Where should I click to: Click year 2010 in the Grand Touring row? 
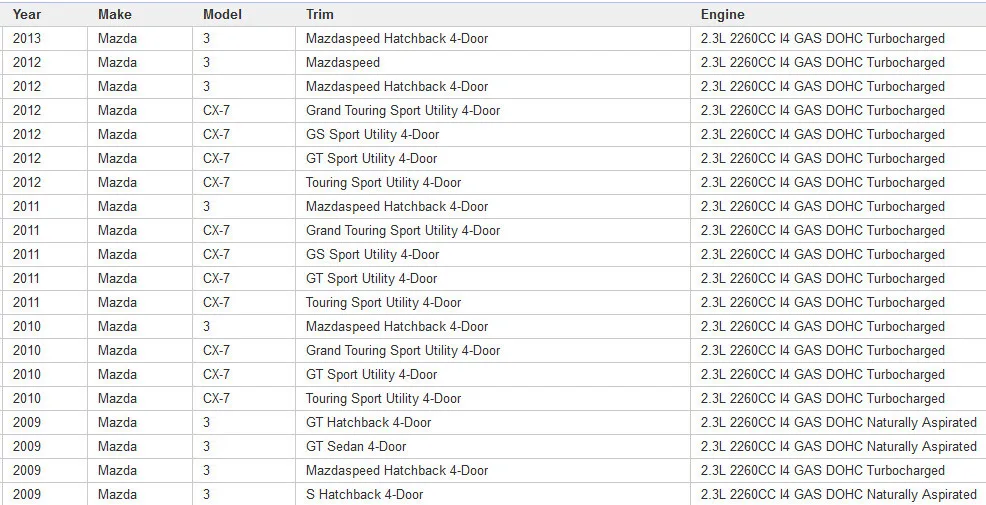pos(45,350)
